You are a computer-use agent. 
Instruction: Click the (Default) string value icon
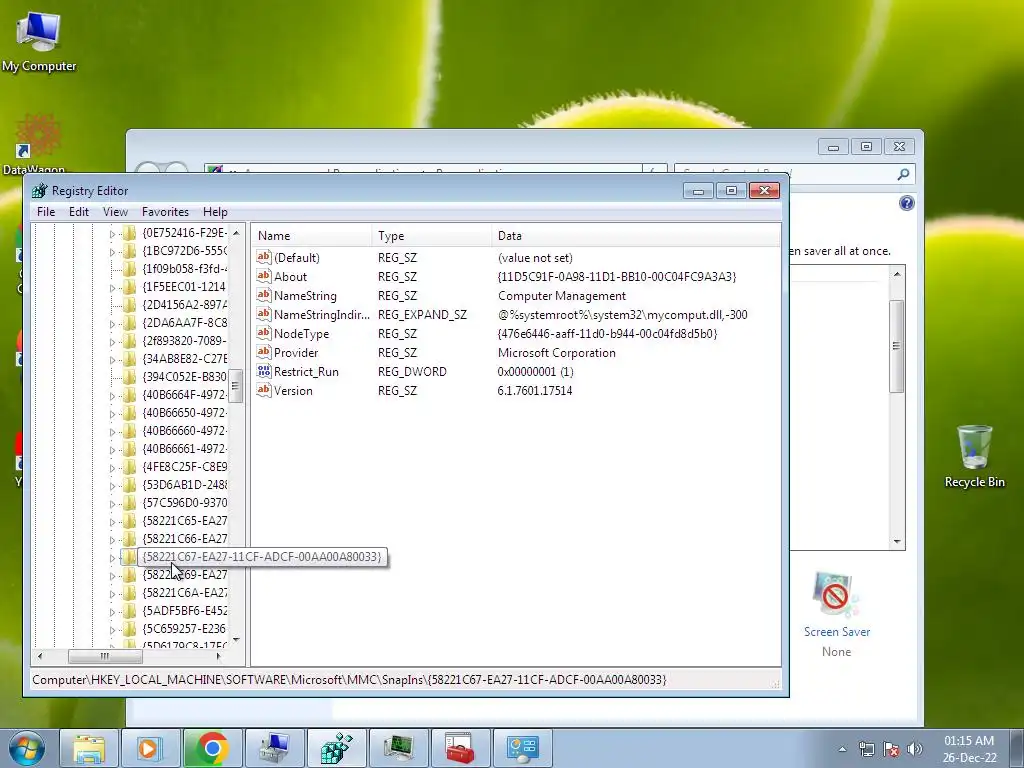[263, 257]
